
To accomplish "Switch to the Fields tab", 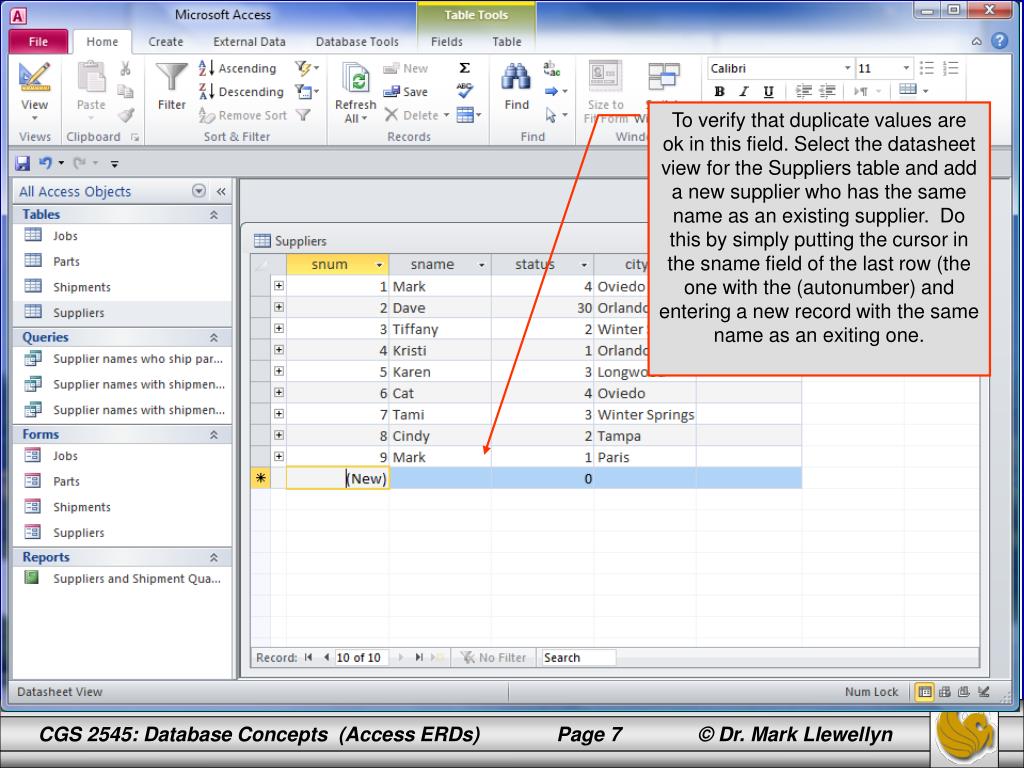I will (447, 41).
